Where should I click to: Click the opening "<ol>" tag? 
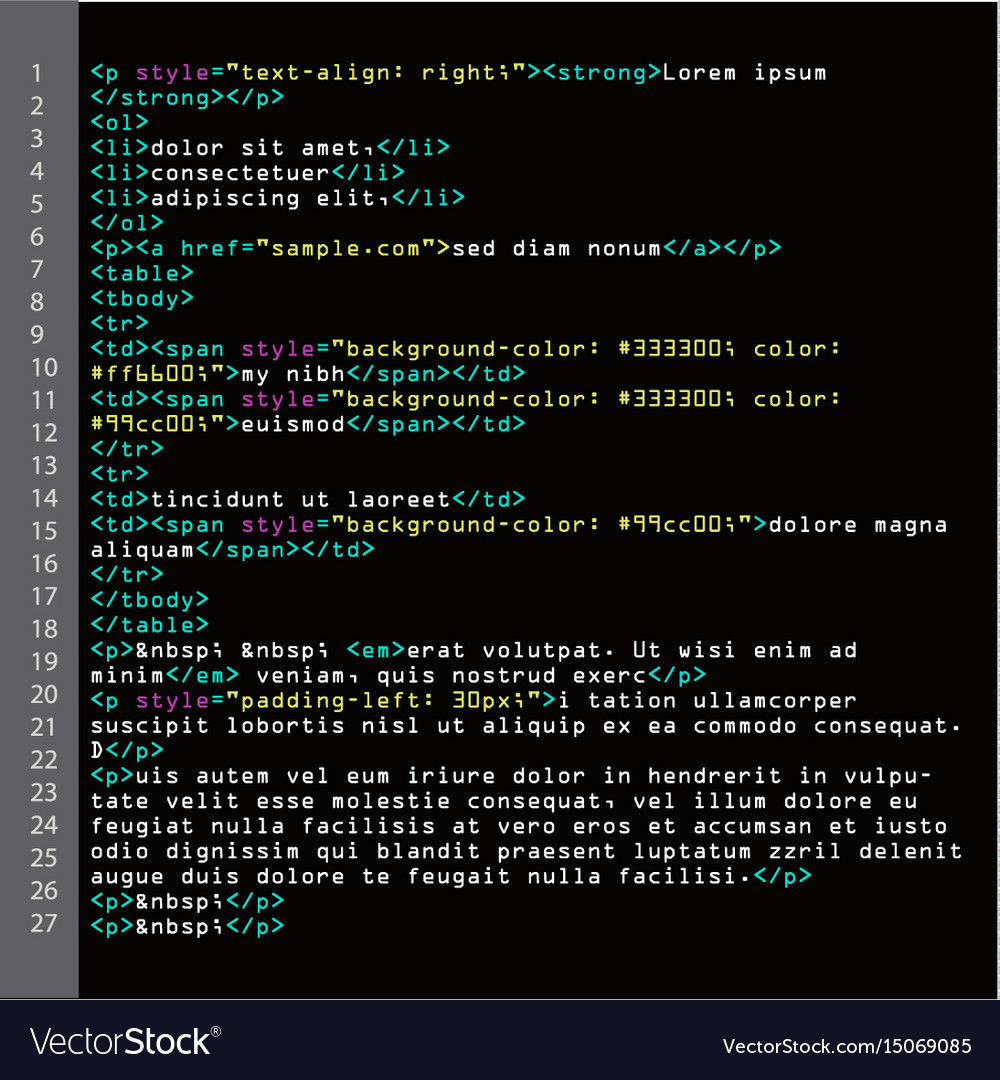pyautogui.click(x=120, y=123)
